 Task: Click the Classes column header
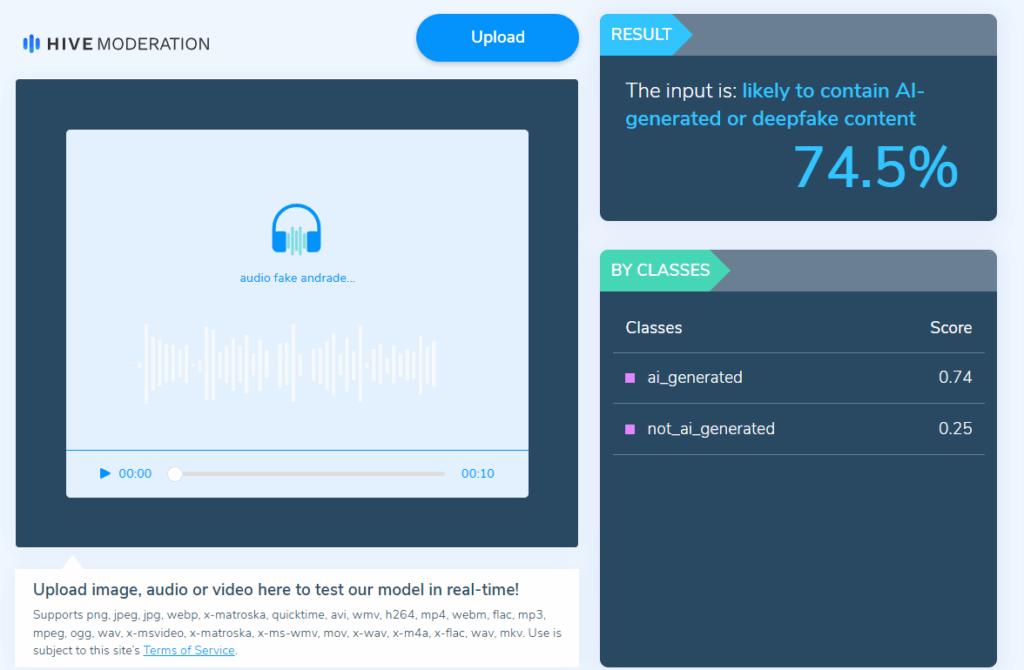(654, 328)
